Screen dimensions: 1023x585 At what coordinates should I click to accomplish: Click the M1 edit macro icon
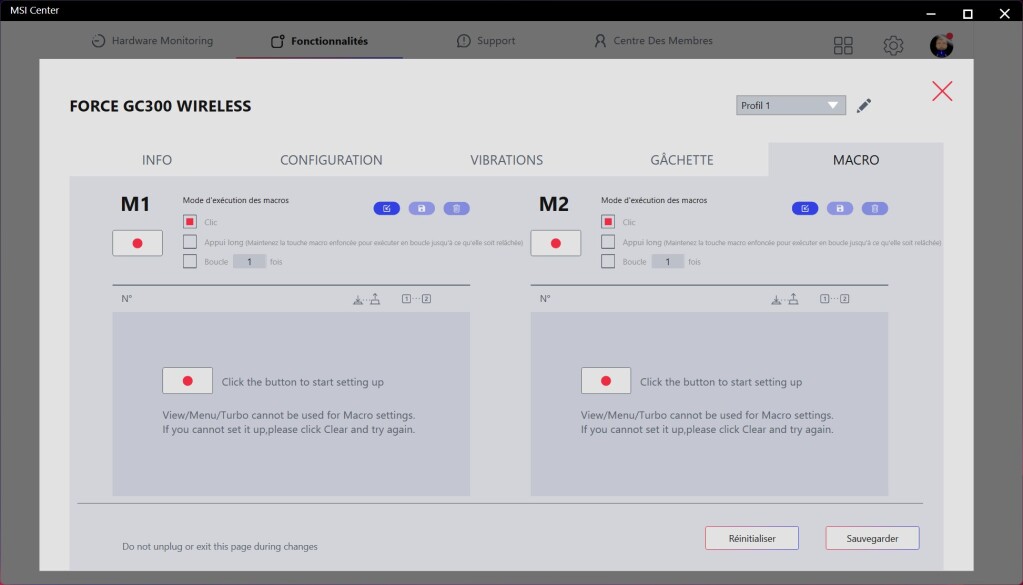pyautogui.click(x=387, y=209)
